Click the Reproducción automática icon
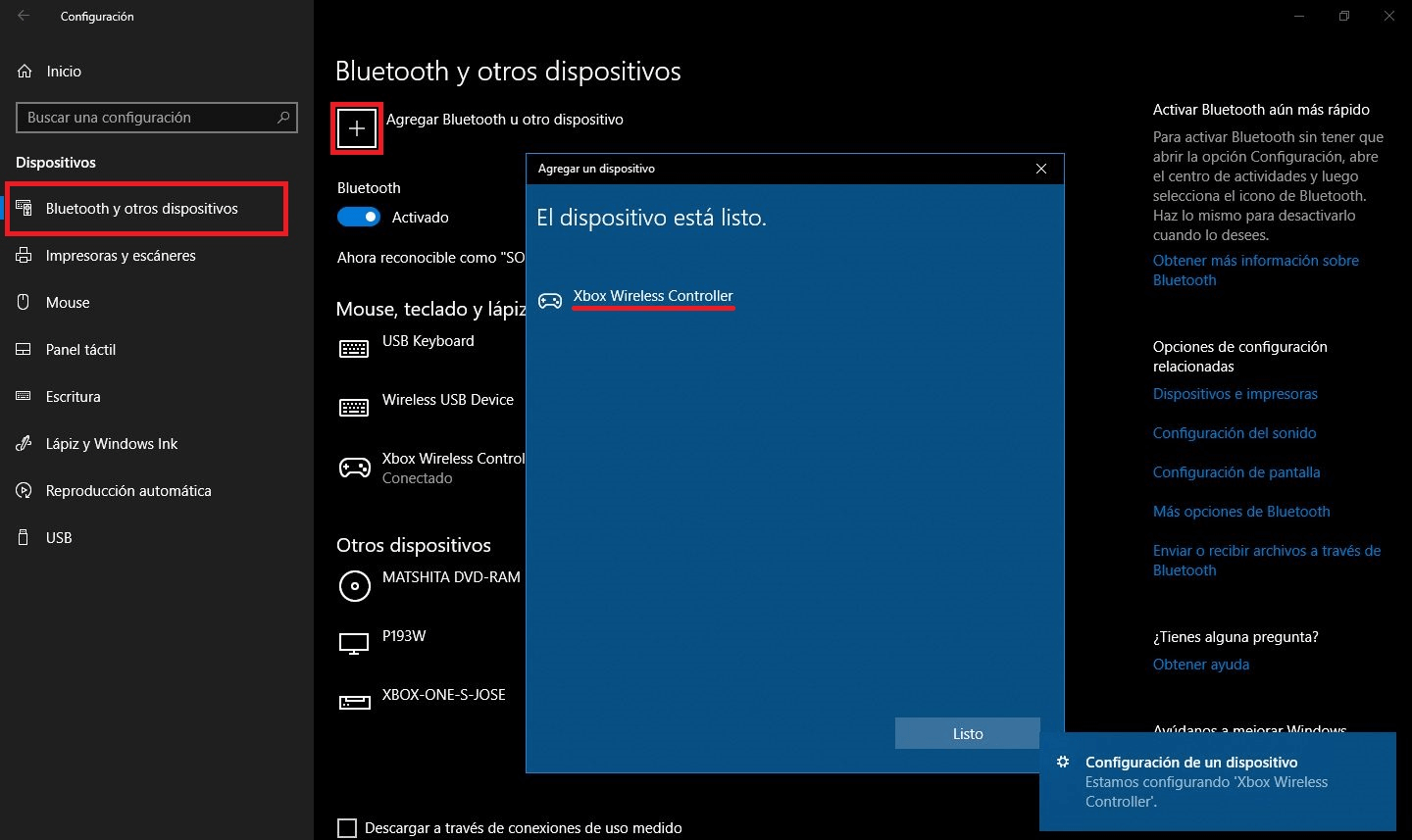This screenshot has width=1412, height=840. click(25, 491)
